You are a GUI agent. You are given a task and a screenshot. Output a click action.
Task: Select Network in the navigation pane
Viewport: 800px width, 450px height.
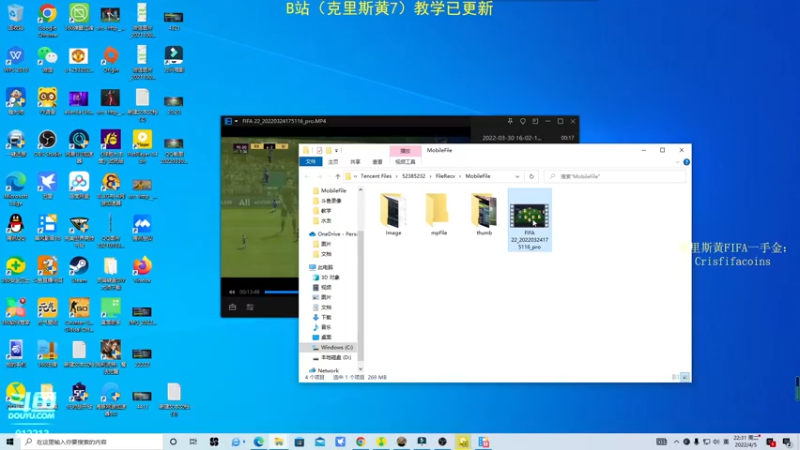pyautogui.click(x=323, y=370)
